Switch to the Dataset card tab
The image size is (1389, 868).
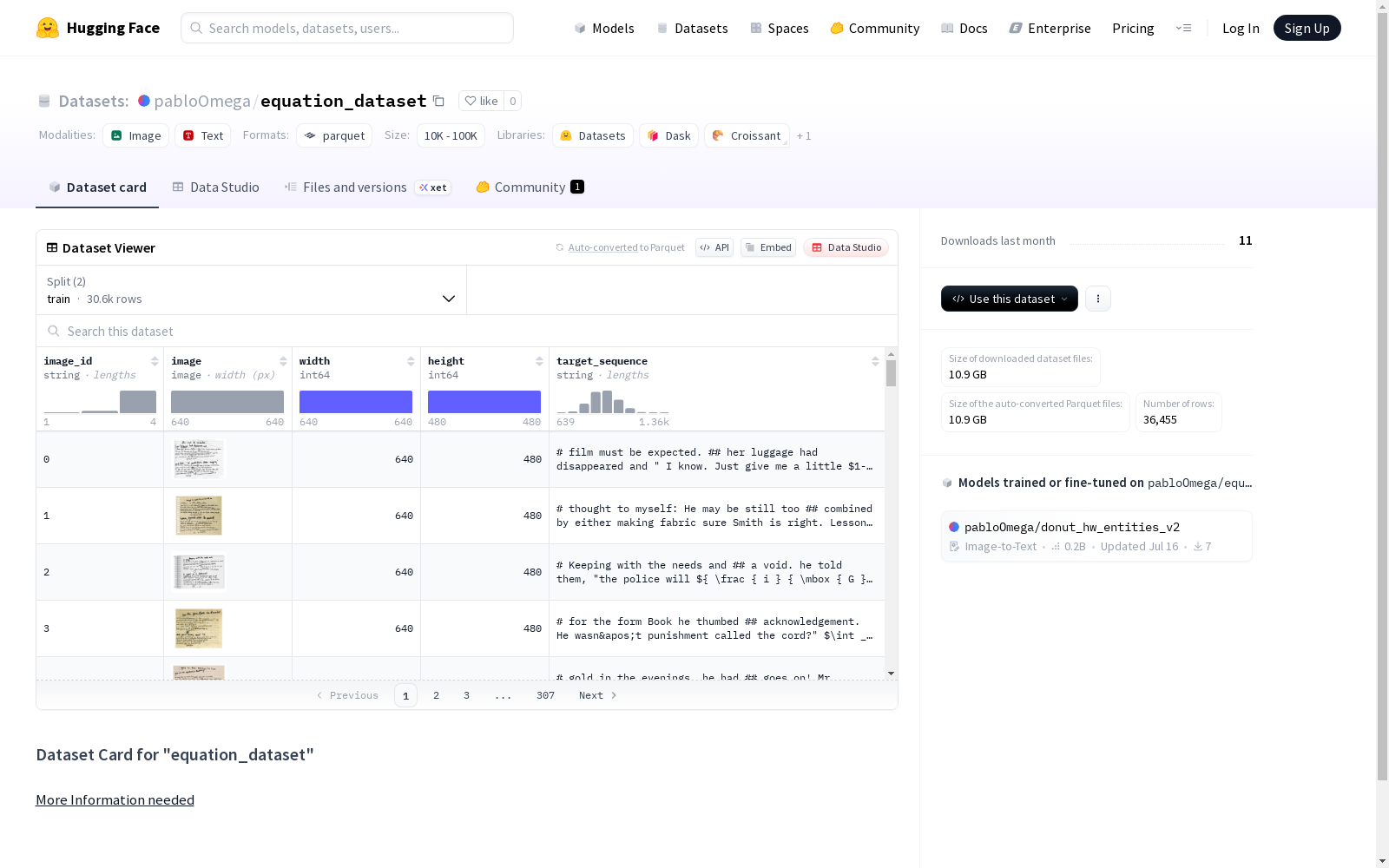pyautogui.click(x=97, y=187)
